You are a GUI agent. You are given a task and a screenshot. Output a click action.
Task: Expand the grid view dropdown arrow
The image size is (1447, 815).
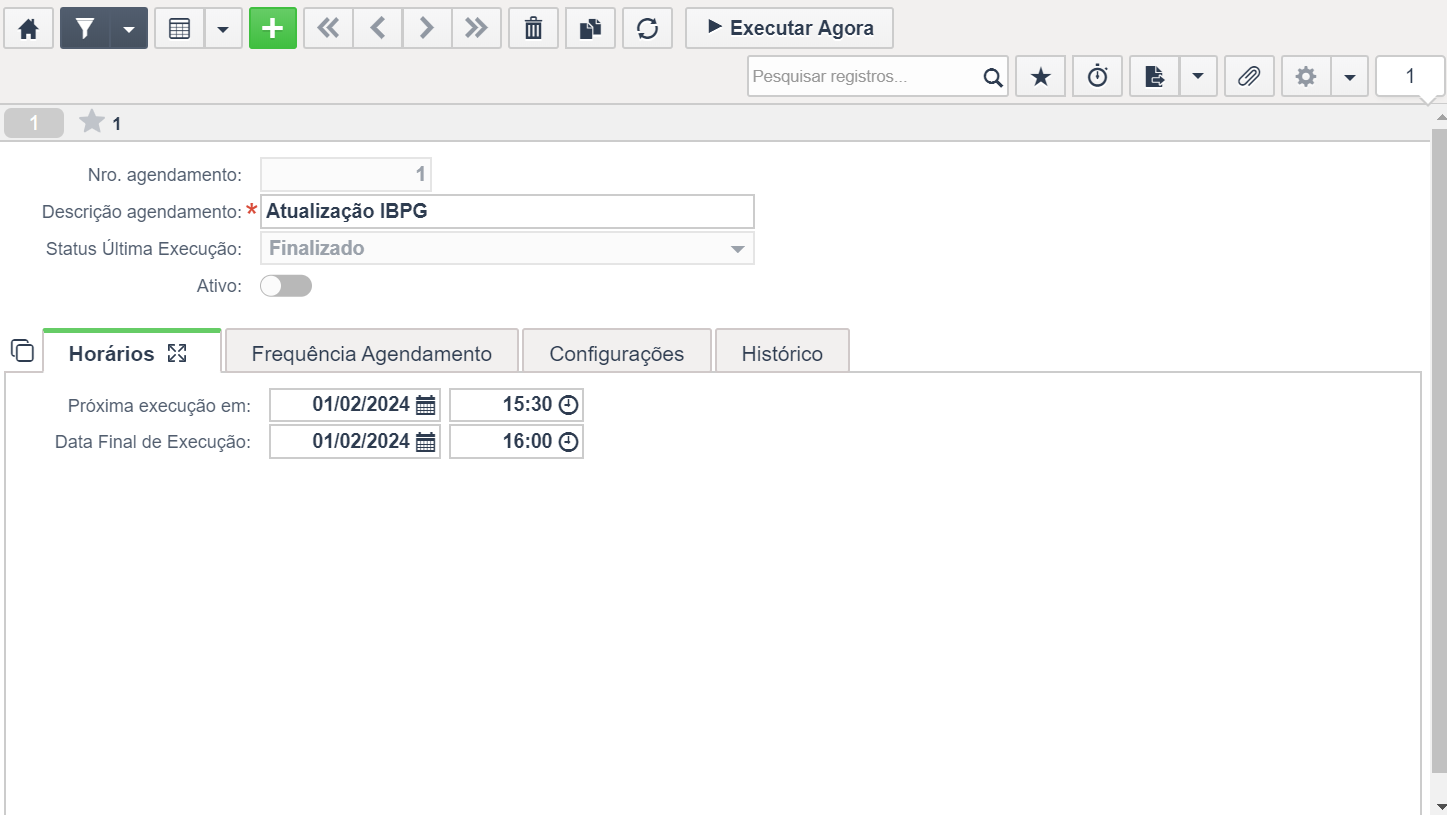(x=223, y=28)
